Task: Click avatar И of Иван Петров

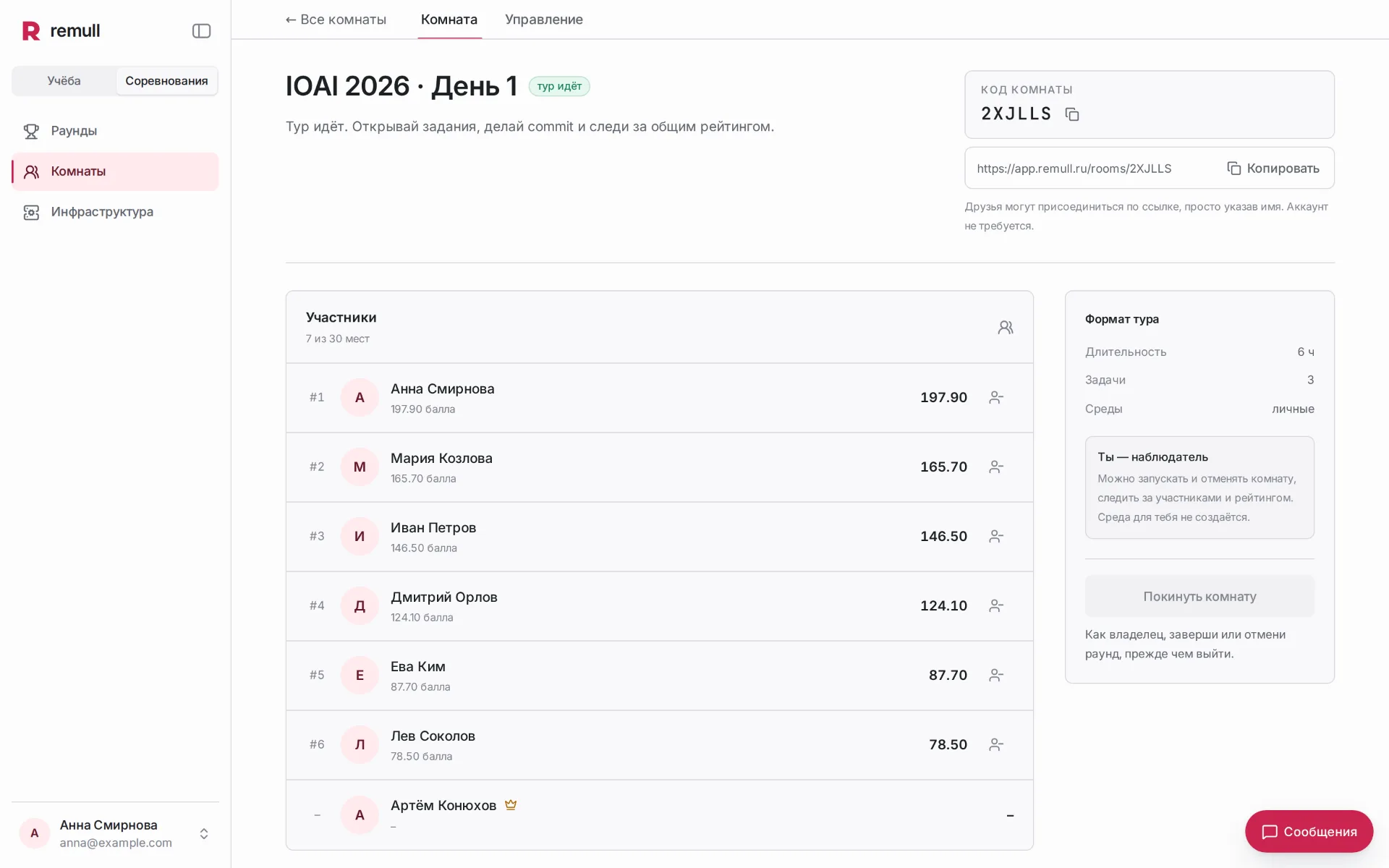Action: click(x=360, y=536)
